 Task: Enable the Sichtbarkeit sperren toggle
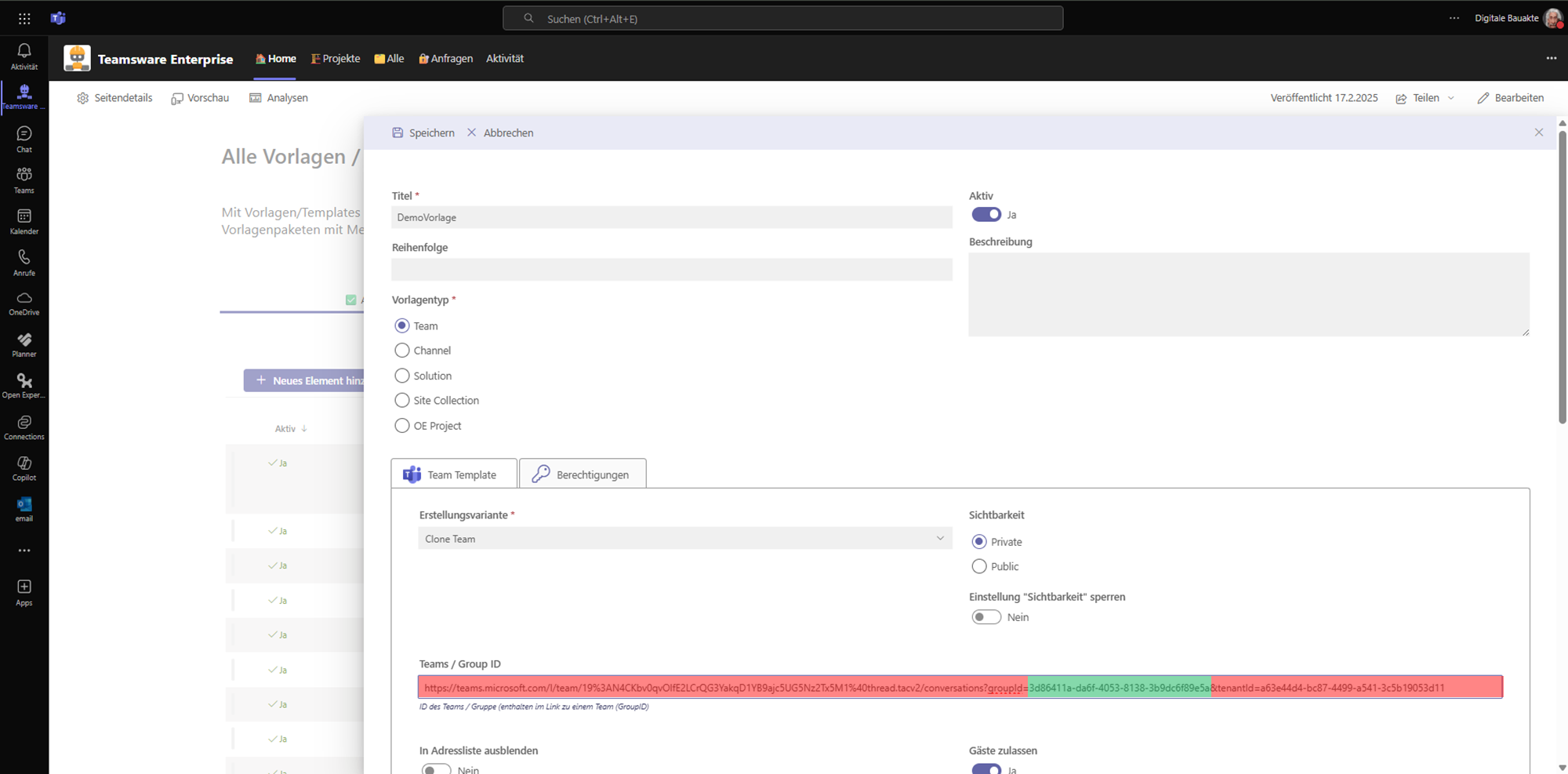click(985, 617)
